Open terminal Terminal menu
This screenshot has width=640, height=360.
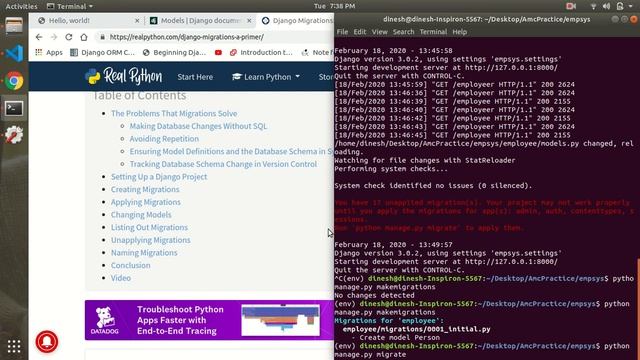(433, 32)
